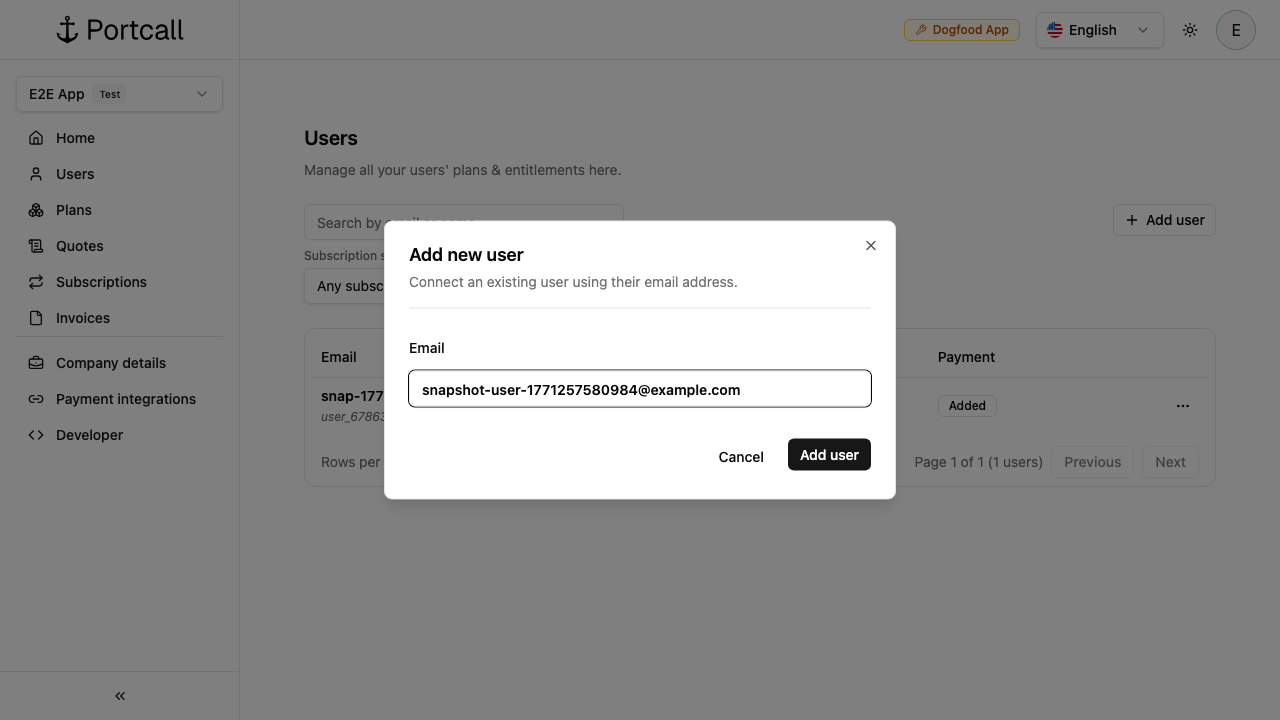
Task: Collapse the sidebar with the double chevron
Action: point(120,696)
